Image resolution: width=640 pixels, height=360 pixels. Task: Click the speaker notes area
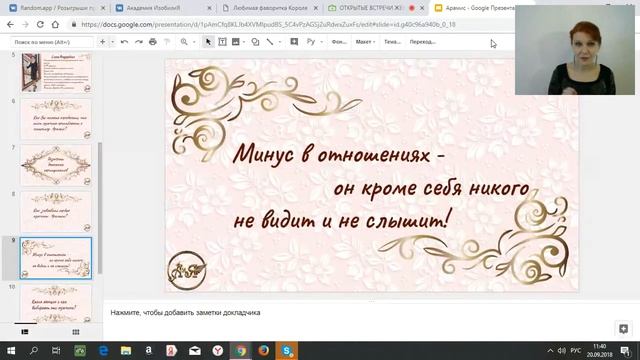click(371, 313)
